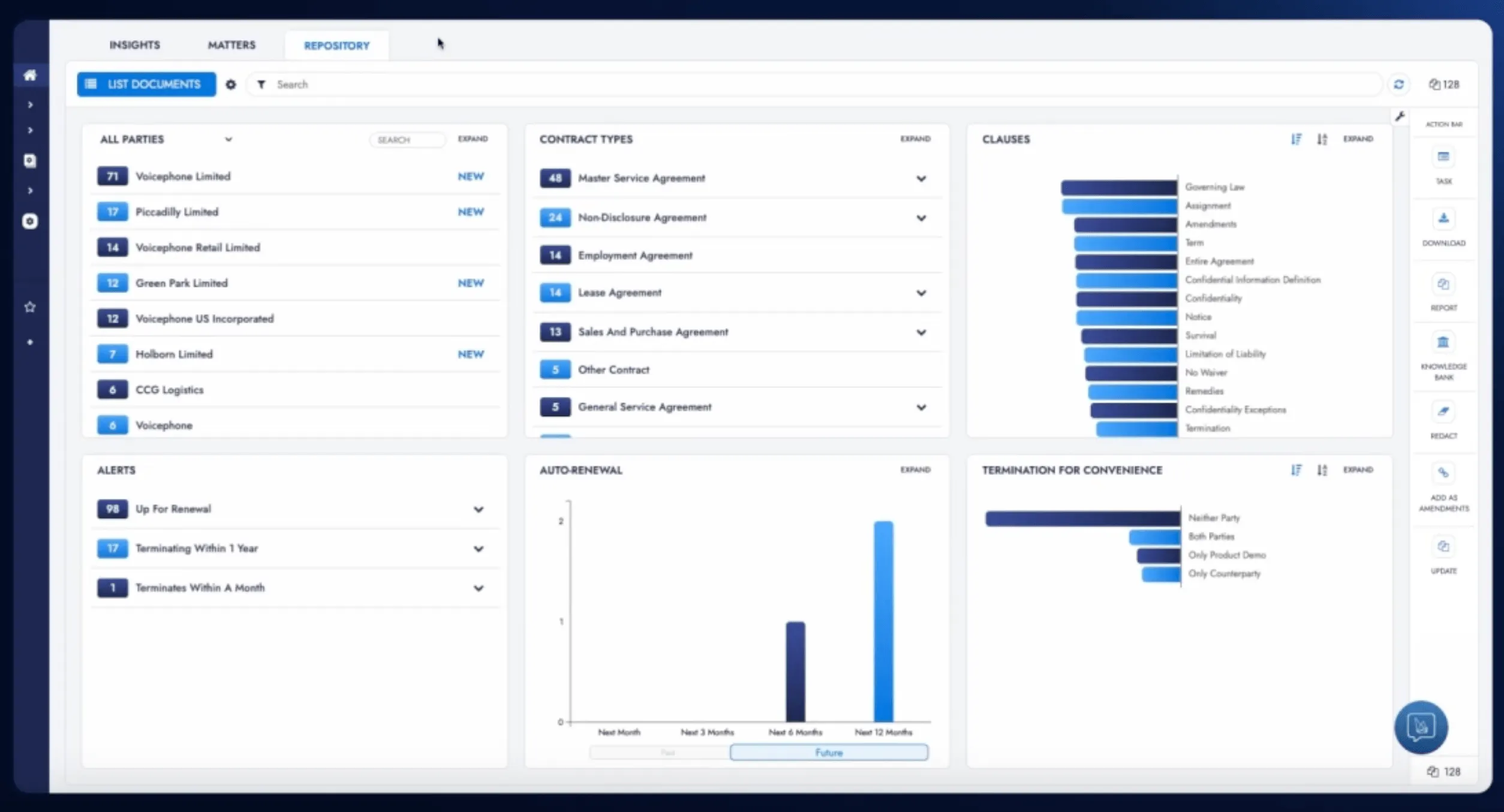Viewport: 1504px width, 812px height.
Task: Click the Update action icon
Action: (1443, 547)
